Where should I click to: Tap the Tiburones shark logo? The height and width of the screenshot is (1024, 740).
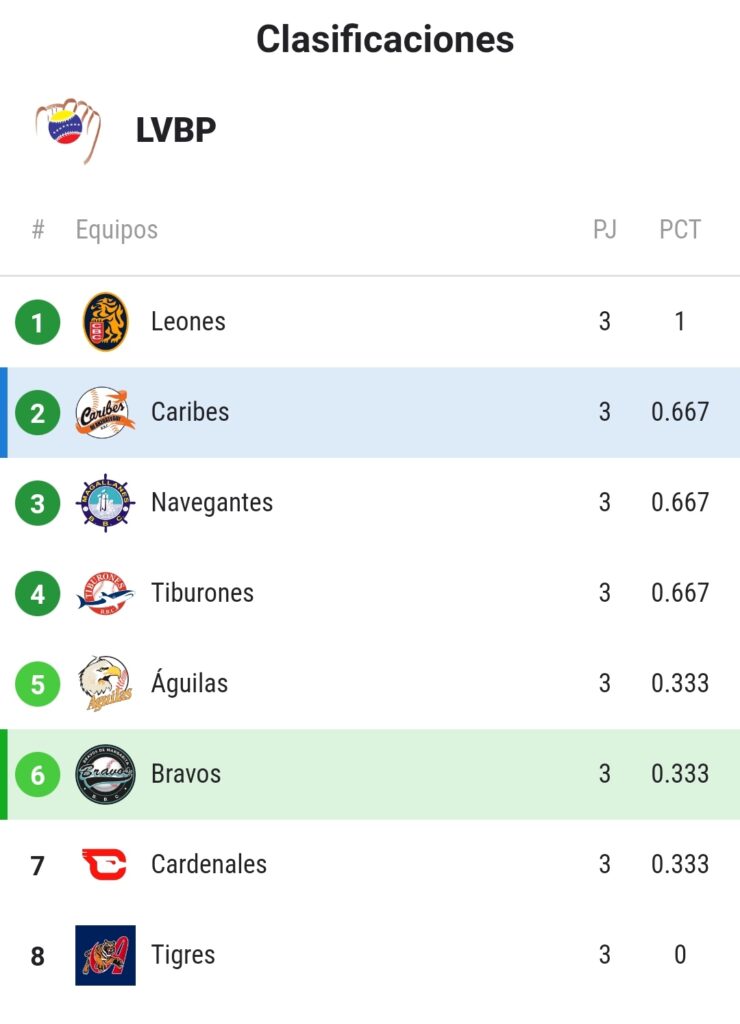click(105, 593)
